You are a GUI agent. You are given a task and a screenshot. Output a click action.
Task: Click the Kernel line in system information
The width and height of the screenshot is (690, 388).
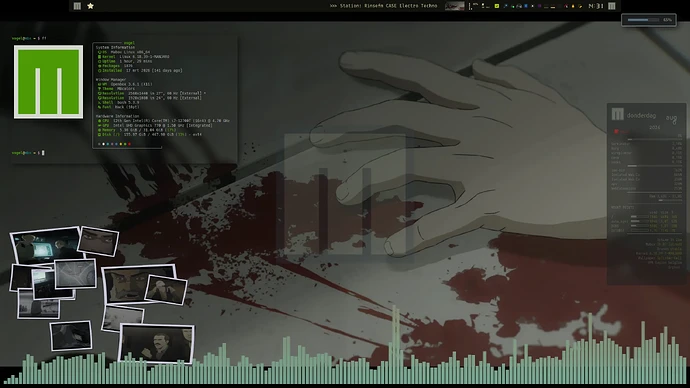[134, 57]
